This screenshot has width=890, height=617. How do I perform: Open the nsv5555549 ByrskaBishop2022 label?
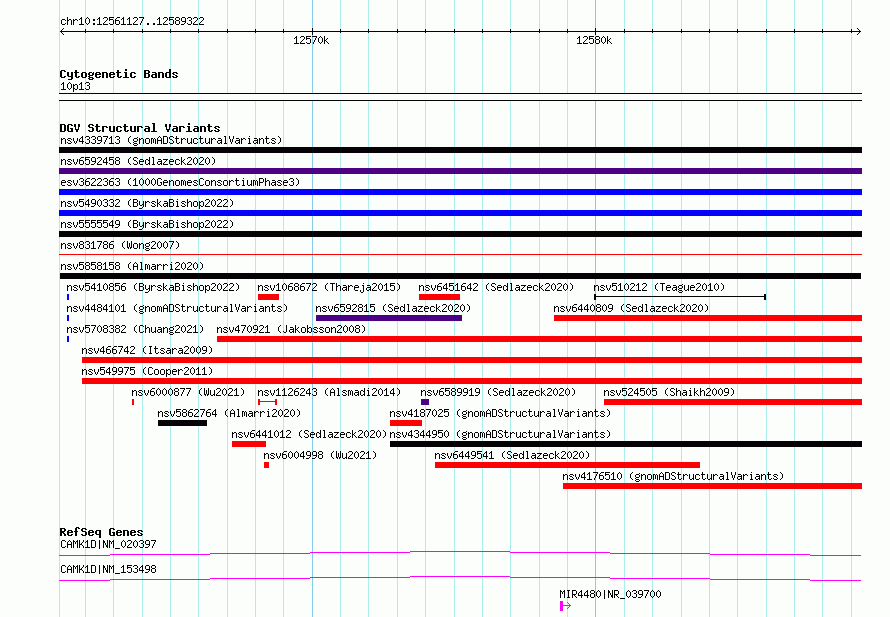147,224
